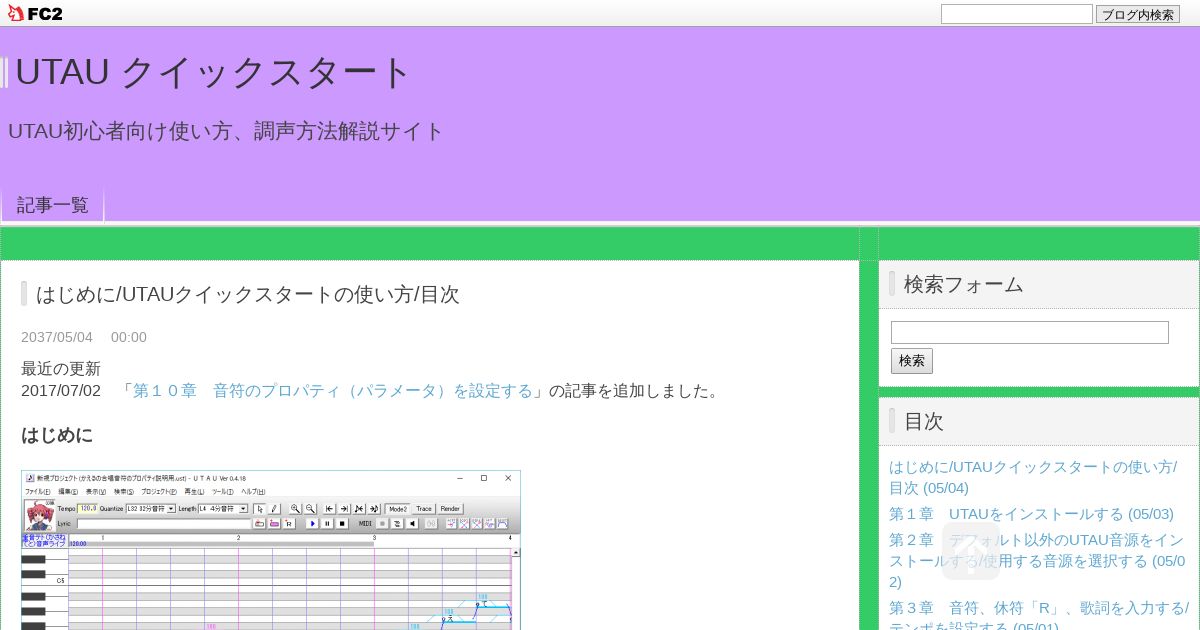Viewport: 1200px width, 630px height.
Task: Click the update date 2017/07/02
Action: (x=61, y=391)
